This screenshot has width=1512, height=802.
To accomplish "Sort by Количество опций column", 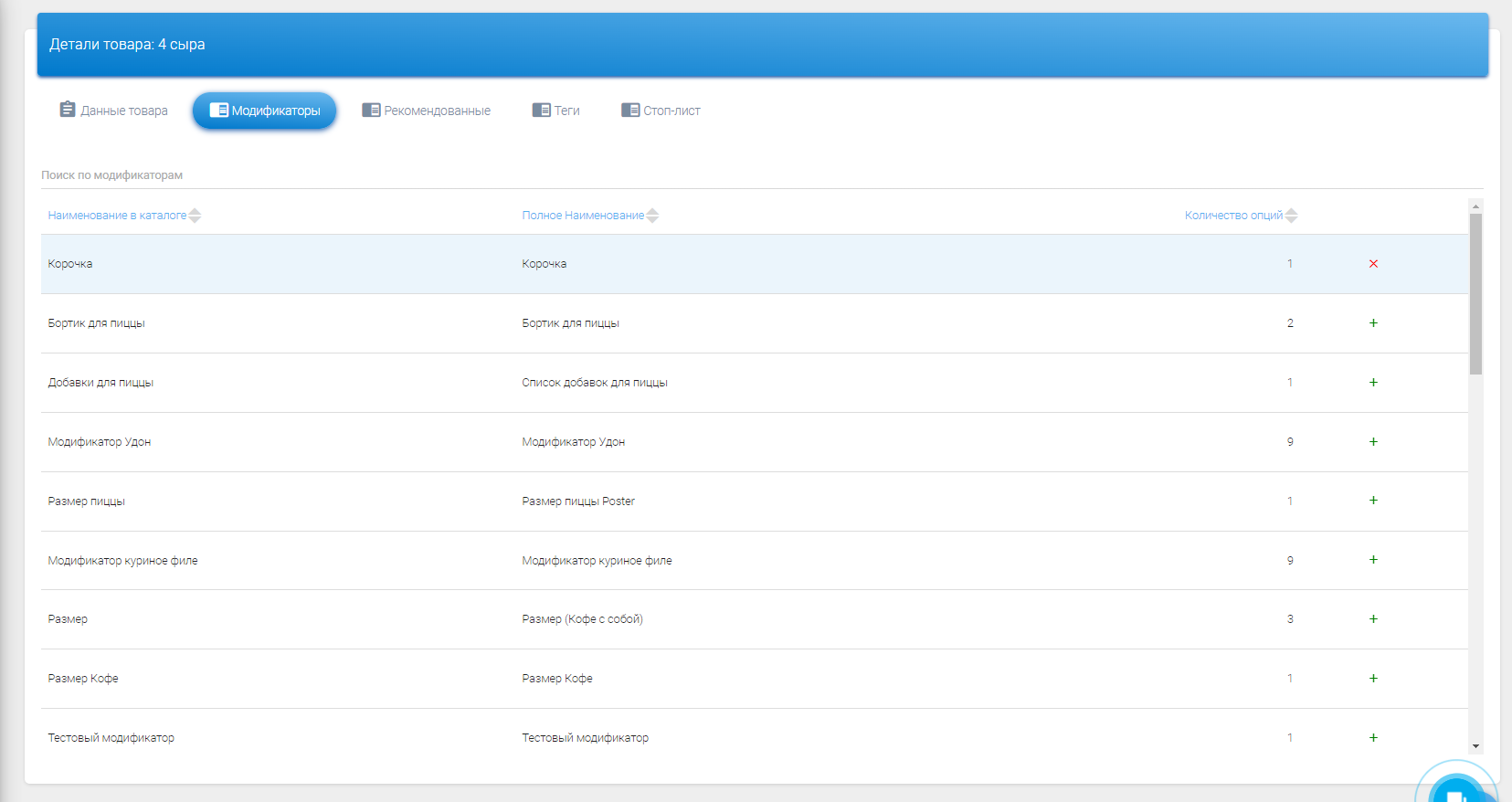I will click(x=1233, y=216).
